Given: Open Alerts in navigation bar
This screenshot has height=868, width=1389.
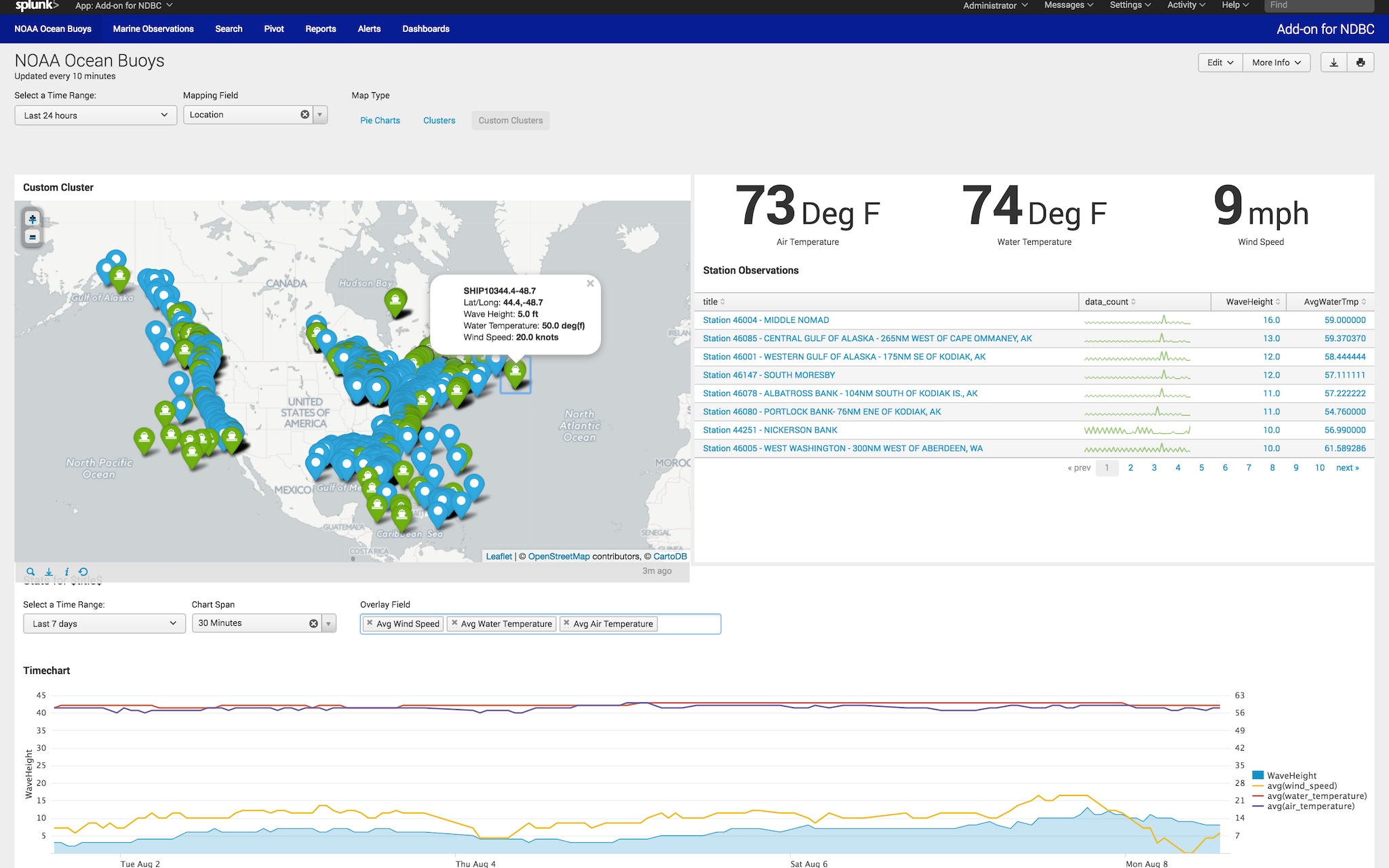Looking at the screenshot, I should tap(369, 28).
